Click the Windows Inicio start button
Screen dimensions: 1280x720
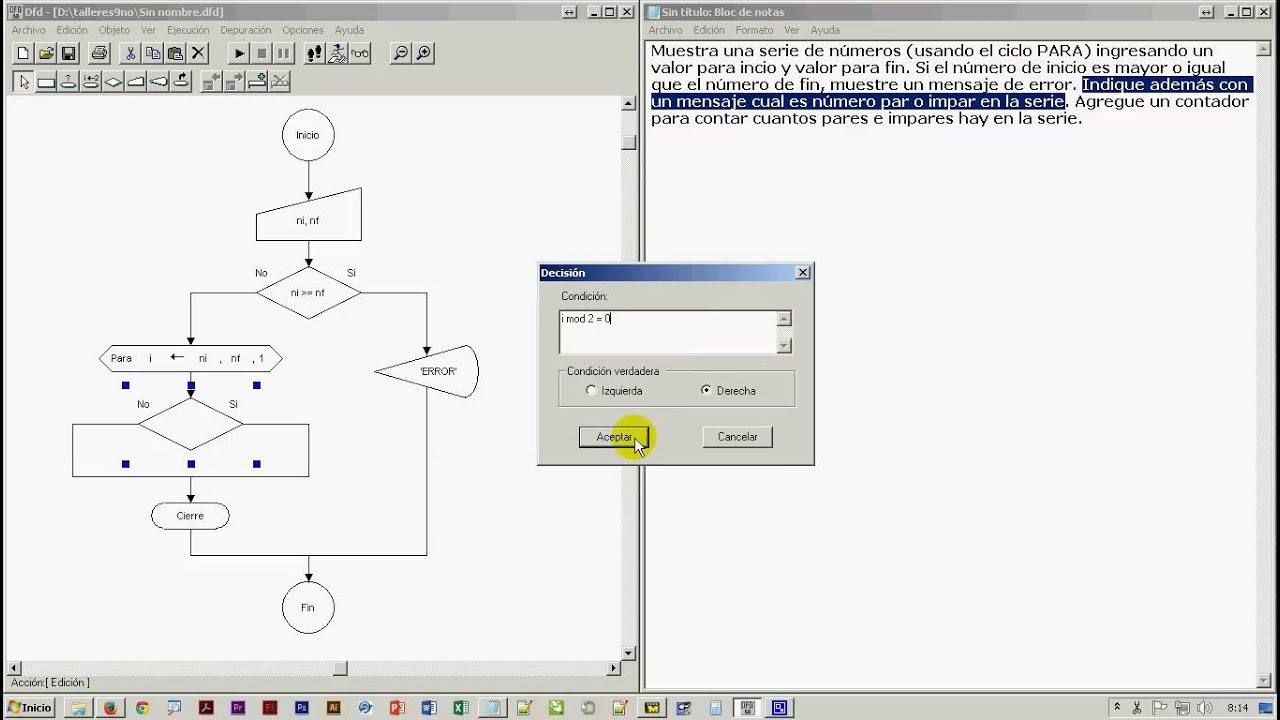tap(30, 708)
